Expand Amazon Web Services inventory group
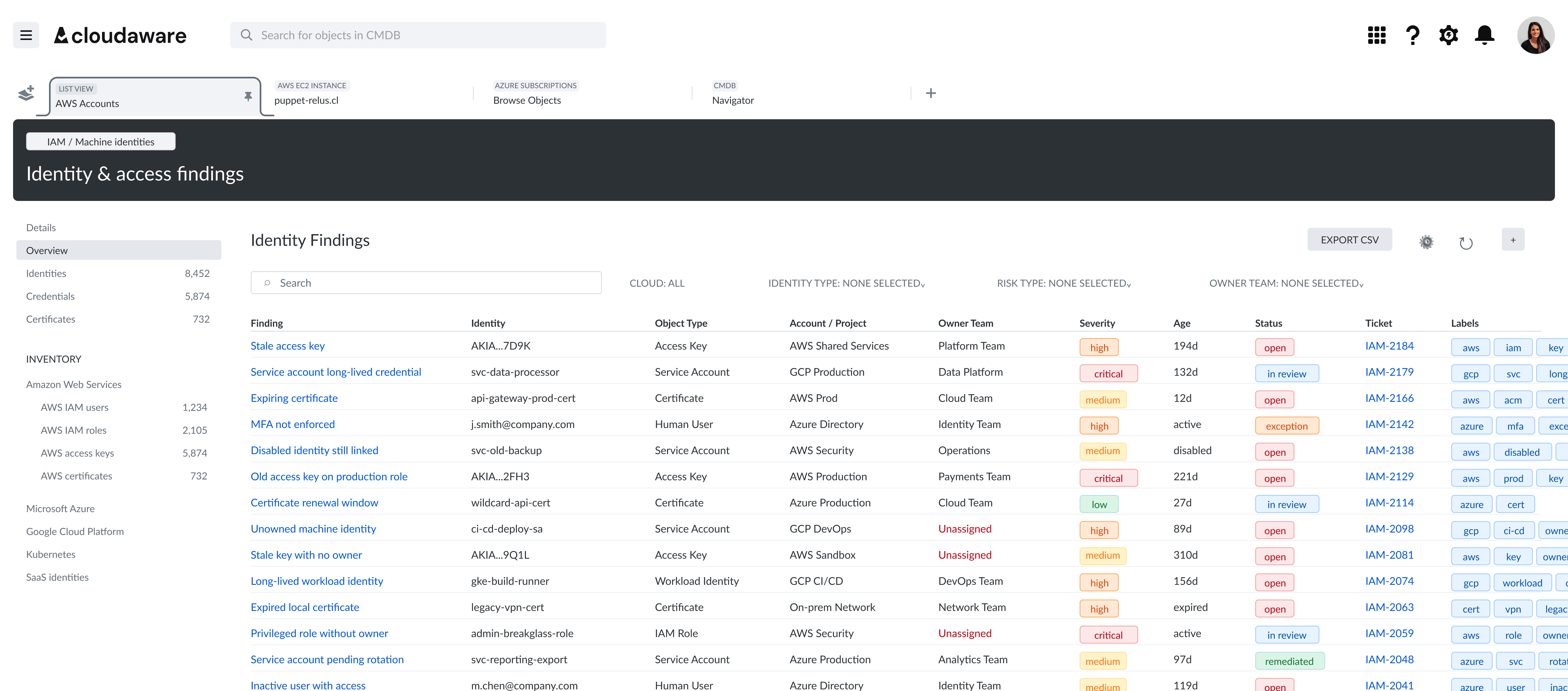 pos(74,385)
